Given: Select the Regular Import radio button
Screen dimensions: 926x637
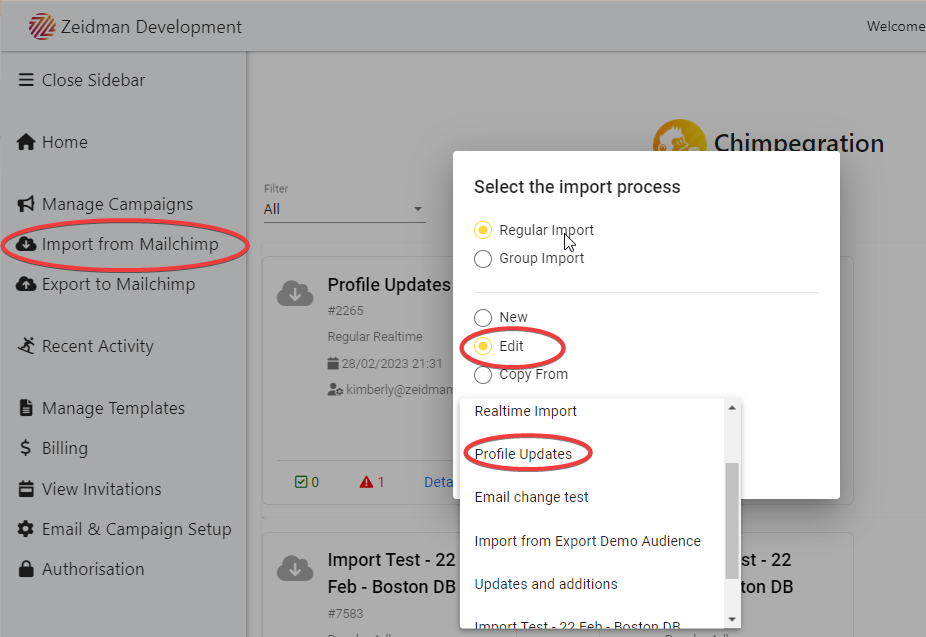Looking at the screenshot, I should tap(483, 230).
